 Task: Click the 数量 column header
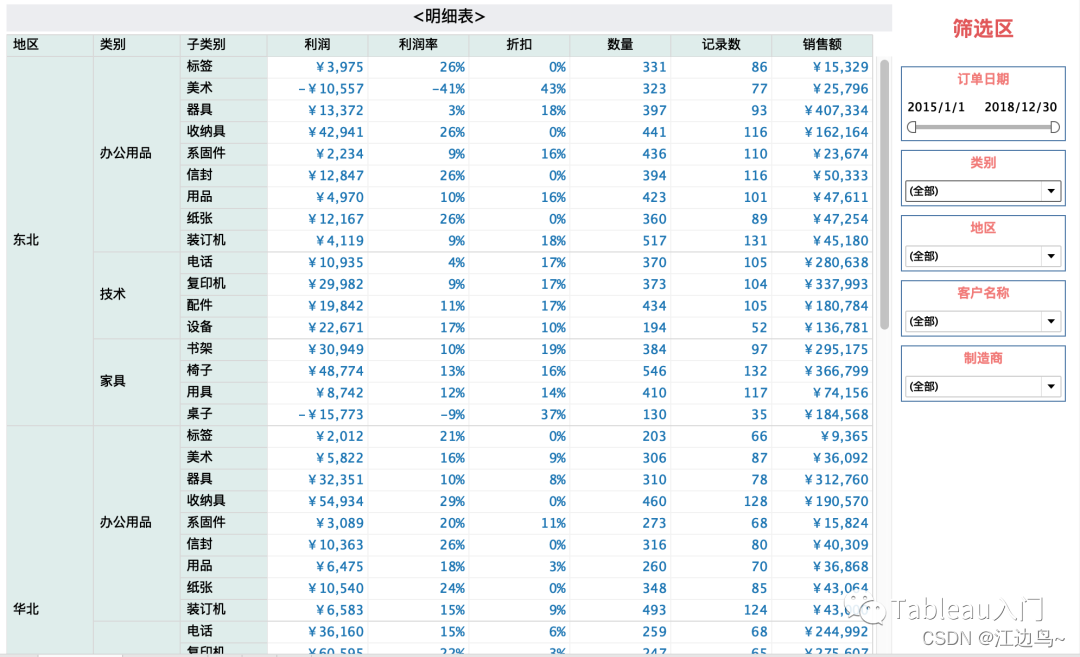pyautogui.click(x=620, y=45)
